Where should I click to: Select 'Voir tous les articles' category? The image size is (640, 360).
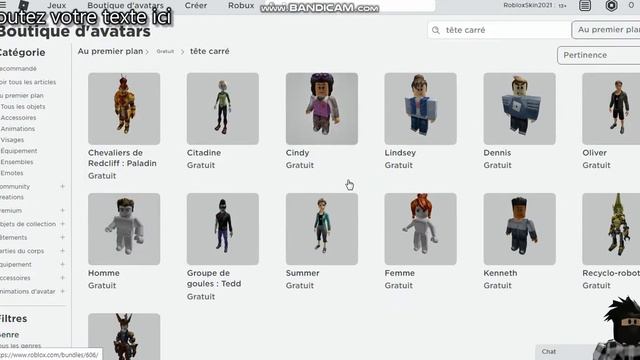[x=28, y=82]
